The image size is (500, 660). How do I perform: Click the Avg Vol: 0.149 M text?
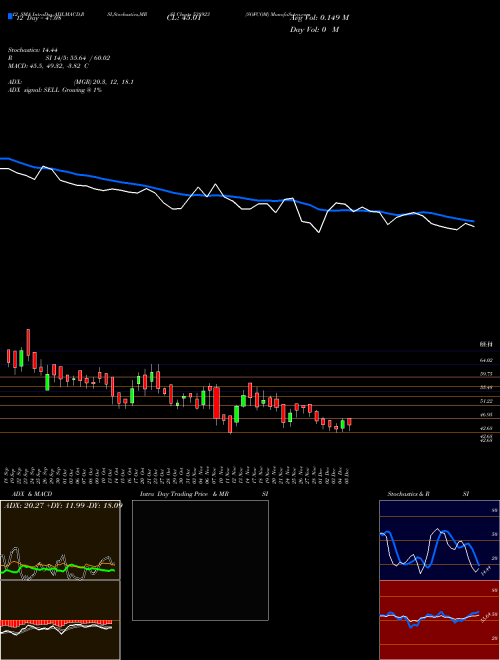tap(319, 18)
